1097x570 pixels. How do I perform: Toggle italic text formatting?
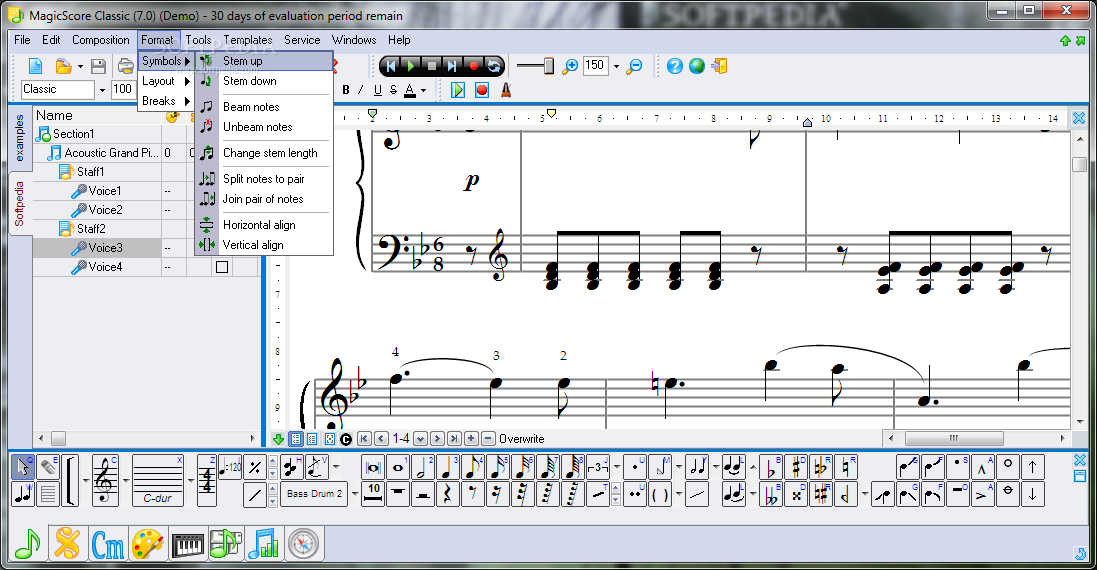coord(361,90)
